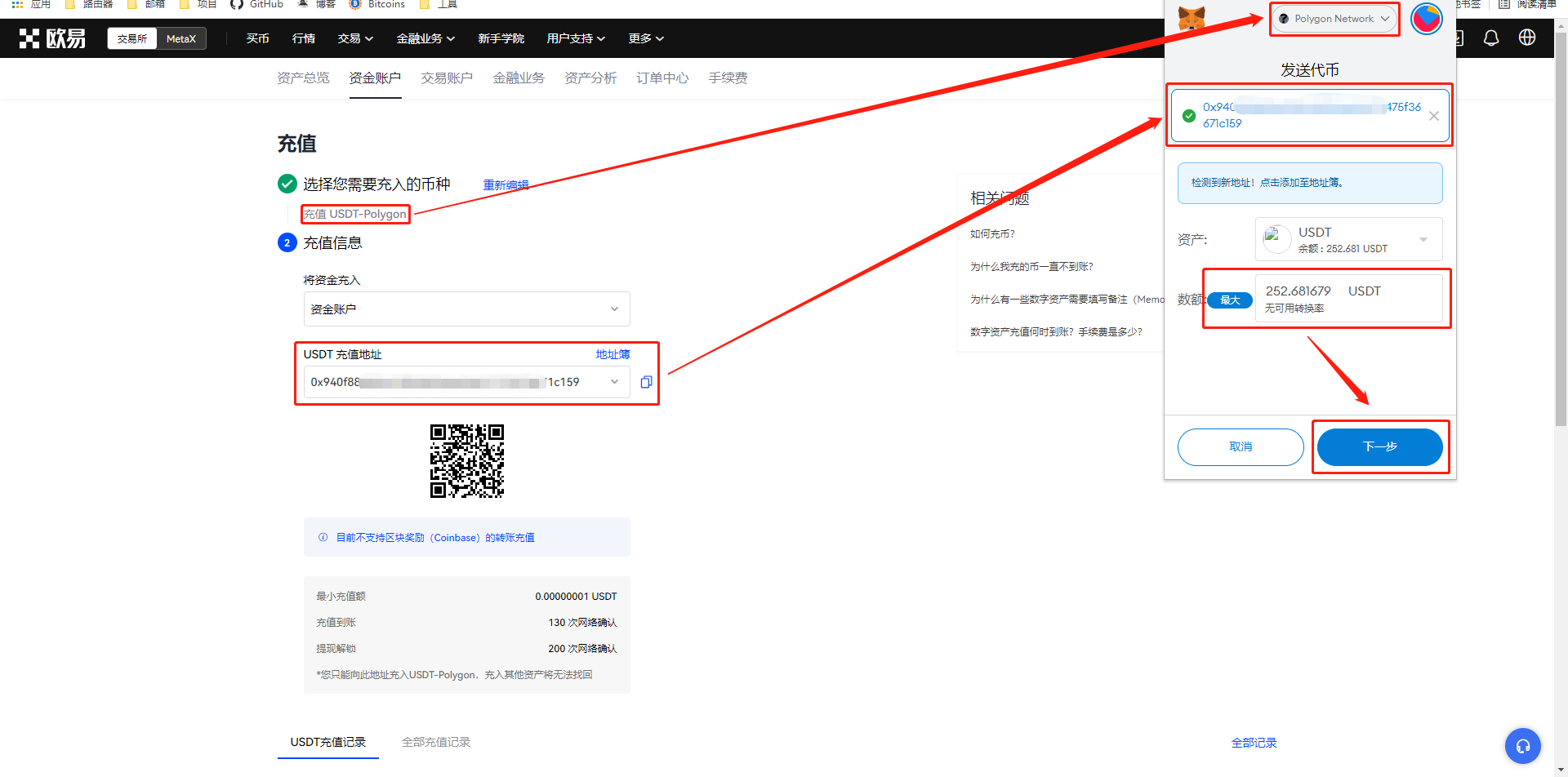Open the 如何充币? question

coord(992,233)
